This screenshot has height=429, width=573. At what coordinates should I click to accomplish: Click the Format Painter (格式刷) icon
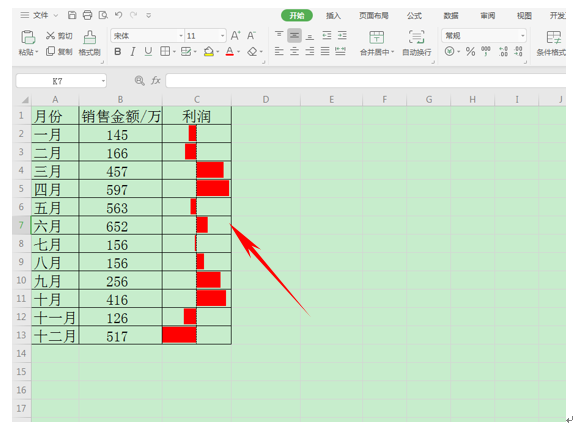tap(90, 37)
